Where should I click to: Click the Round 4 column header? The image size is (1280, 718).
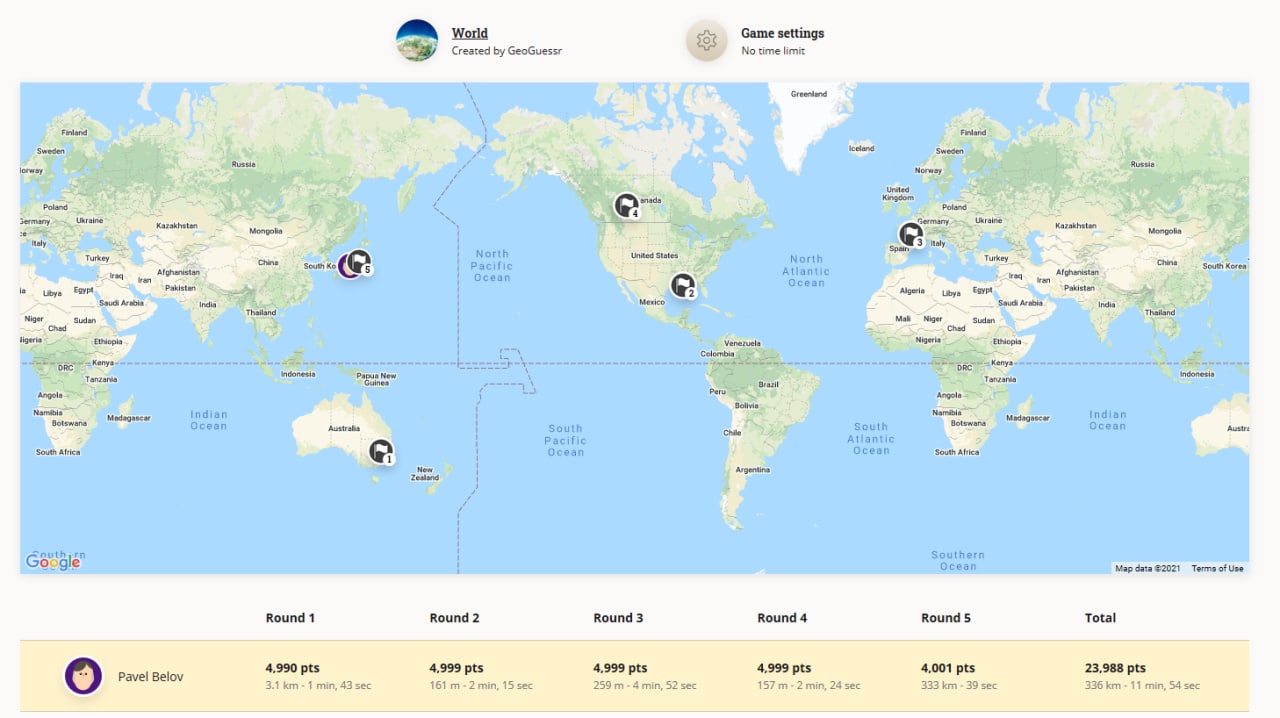(782, 618)
